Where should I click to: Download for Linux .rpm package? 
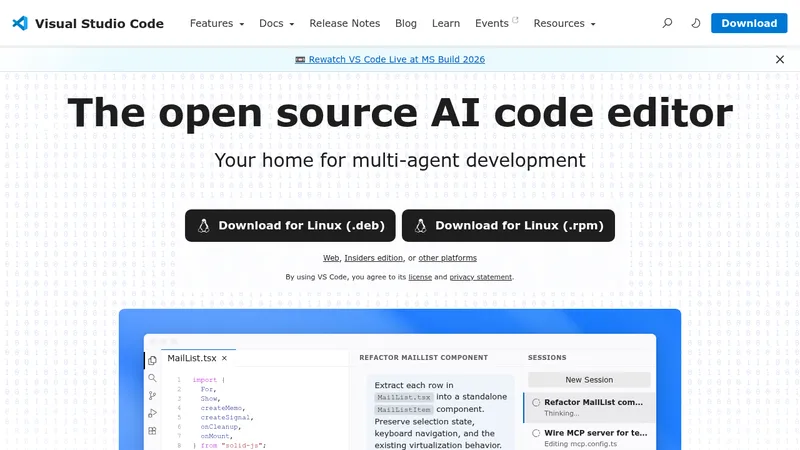tap(508, 226)
